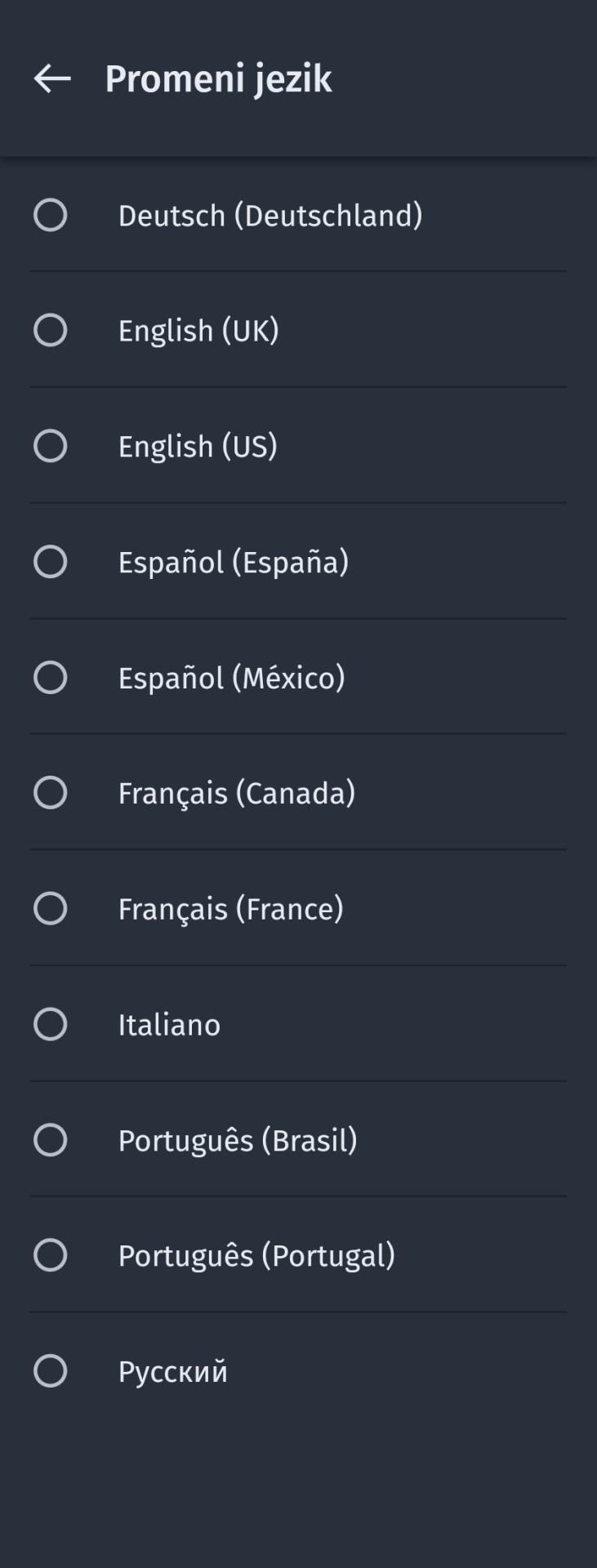Select the Русский radio button

tap(50, 1371)
